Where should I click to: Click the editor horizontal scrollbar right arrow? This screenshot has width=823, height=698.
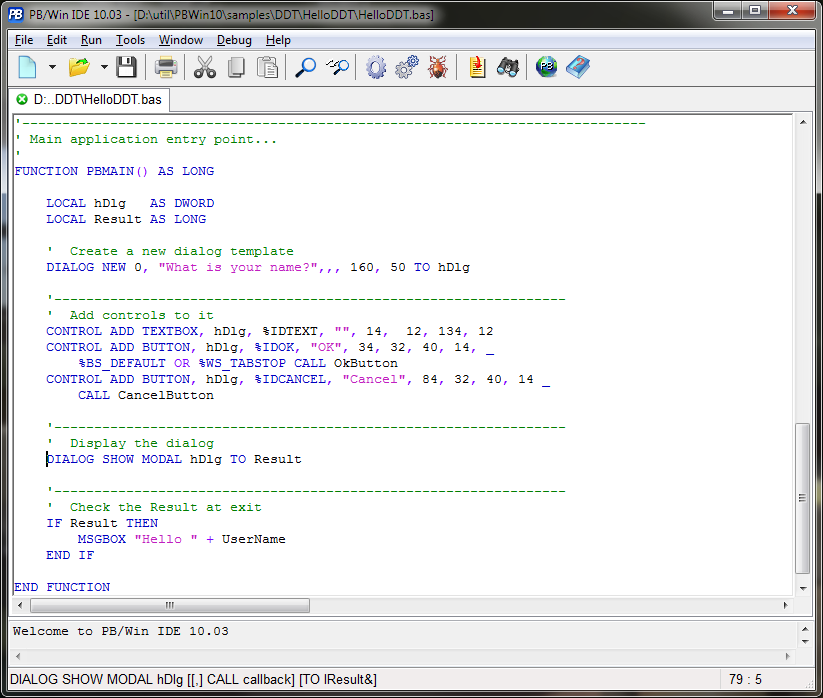coord(785,605)
